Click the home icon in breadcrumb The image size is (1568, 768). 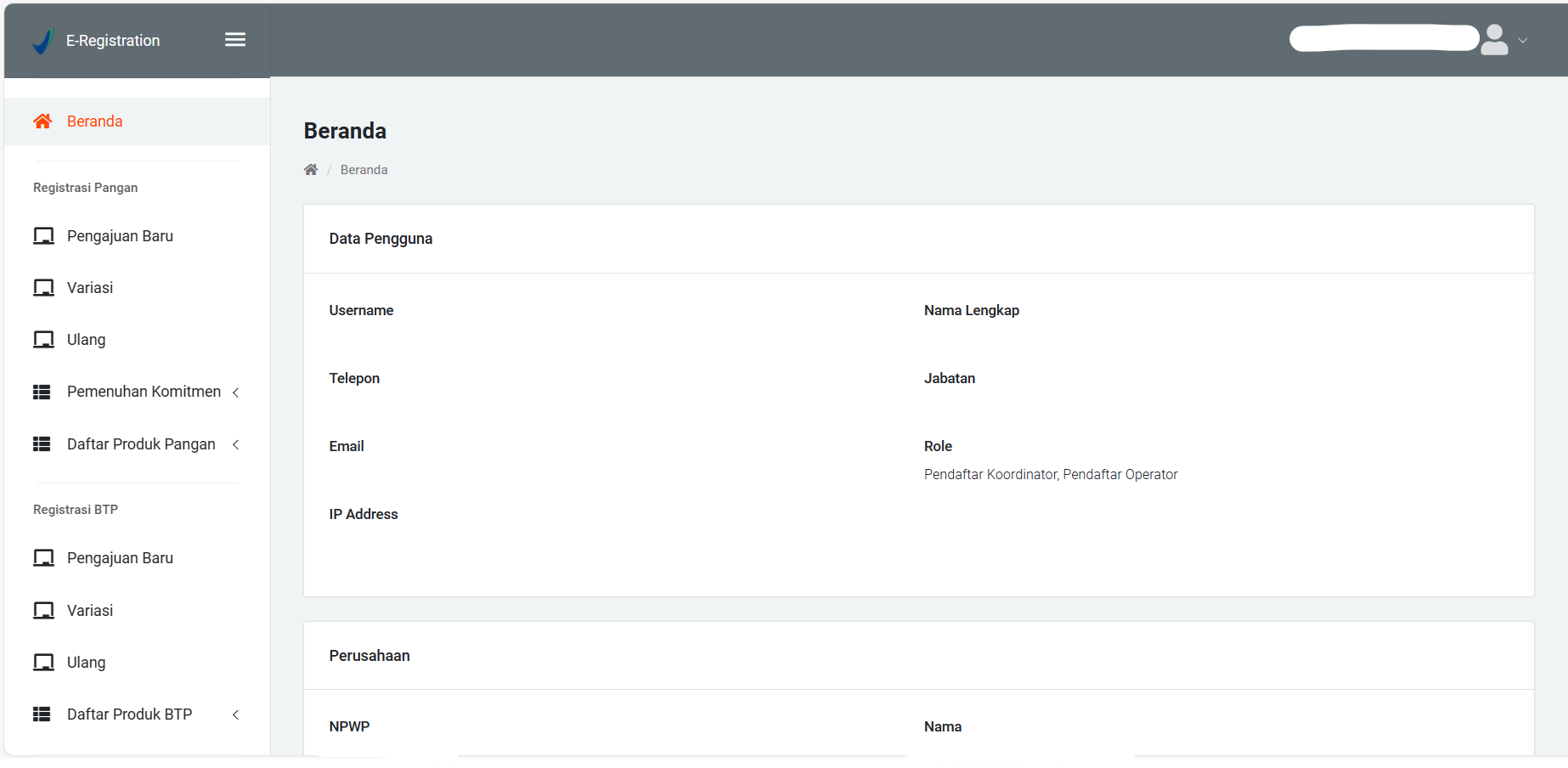(x=311, y=170)
